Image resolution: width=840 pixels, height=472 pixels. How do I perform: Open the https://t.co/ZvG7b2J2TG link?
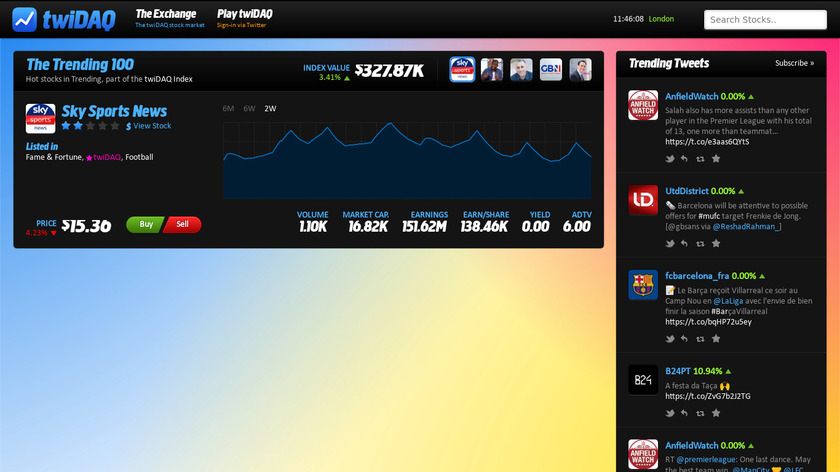(x=708, y=396)
